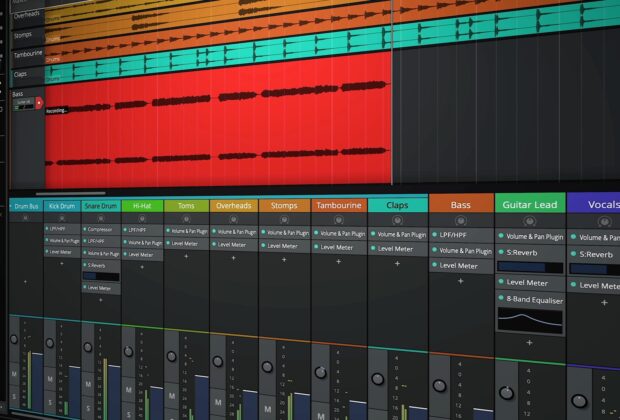620x420 pixels.
Task: Click the record-arm button on Bass track
Action: point(39,103)
